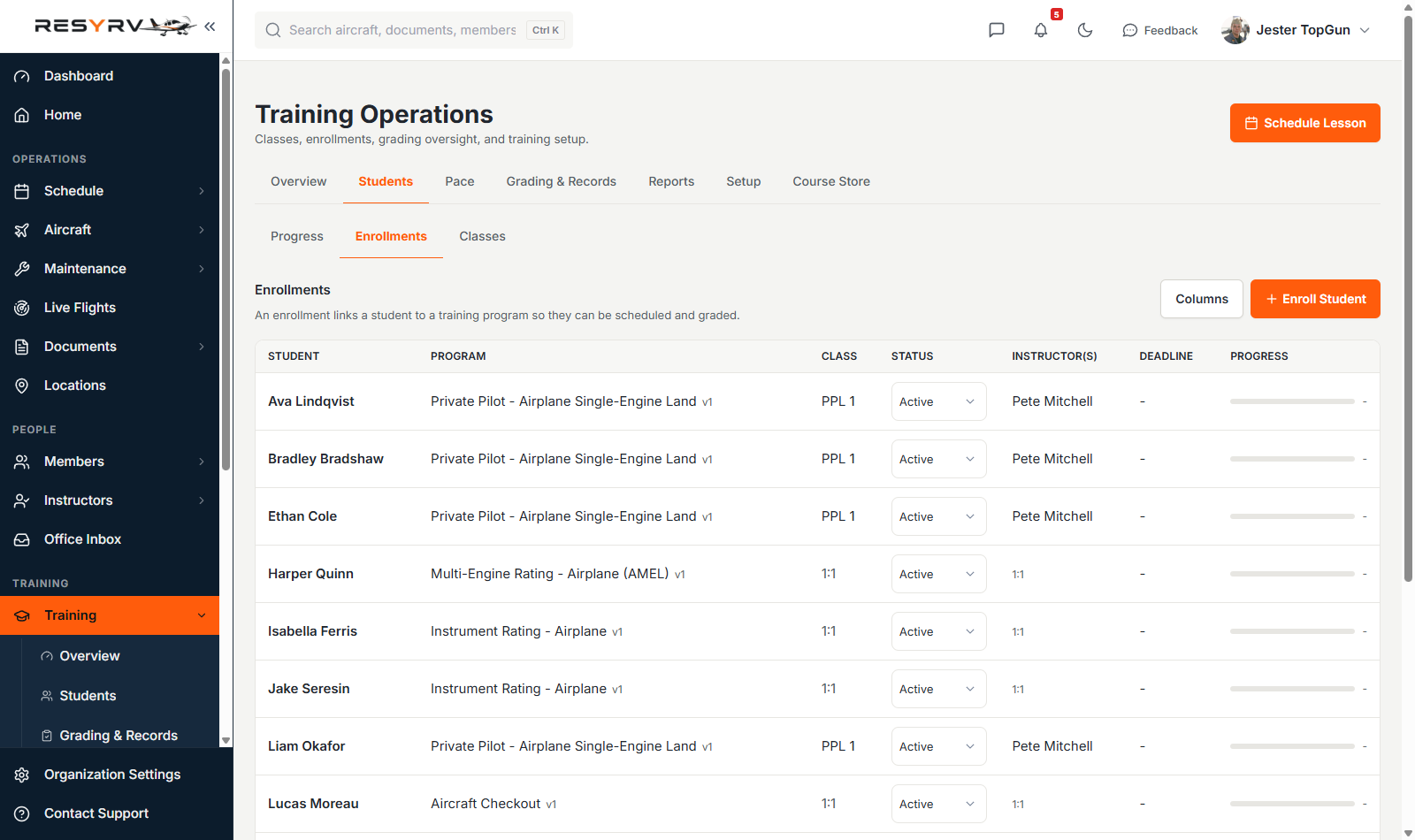Click the Dashboard gauge icon
This screenshot has width=1415, height=840.
coord(22,76)
